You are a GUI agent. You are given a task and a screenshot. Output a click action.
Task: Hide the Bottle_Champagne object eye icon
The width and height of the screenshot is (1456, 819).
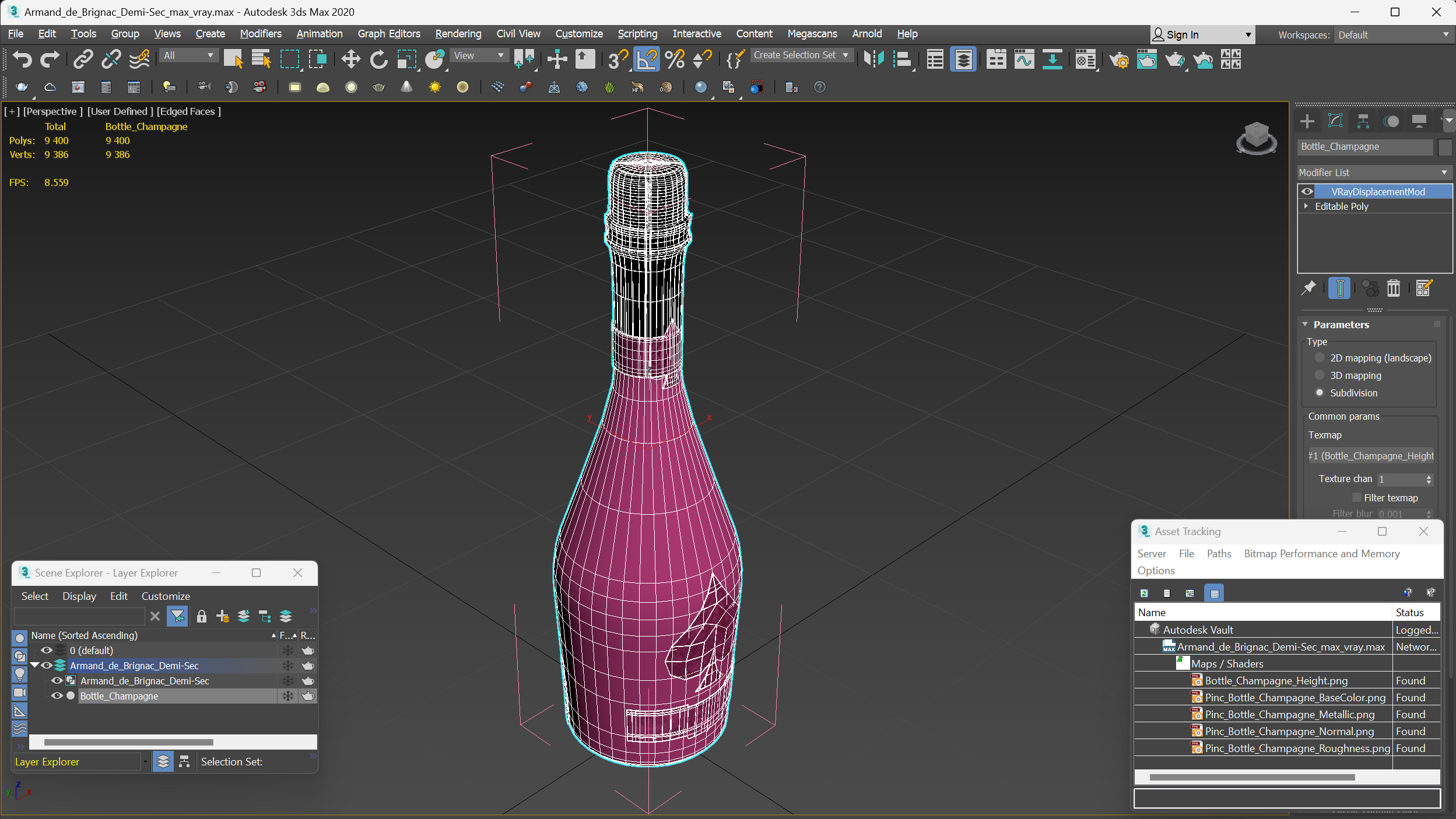pos(57,695)
